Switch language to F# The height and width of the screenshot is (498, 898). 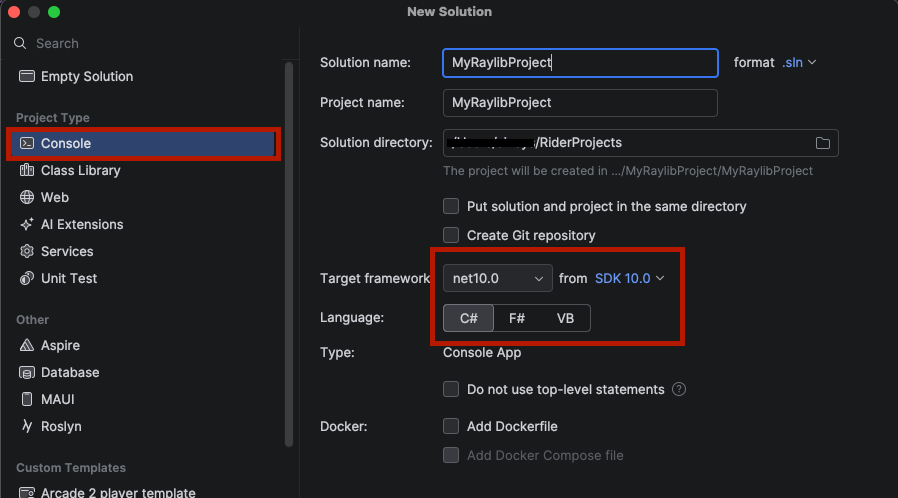pyautogui.click(x=517, y=318)
